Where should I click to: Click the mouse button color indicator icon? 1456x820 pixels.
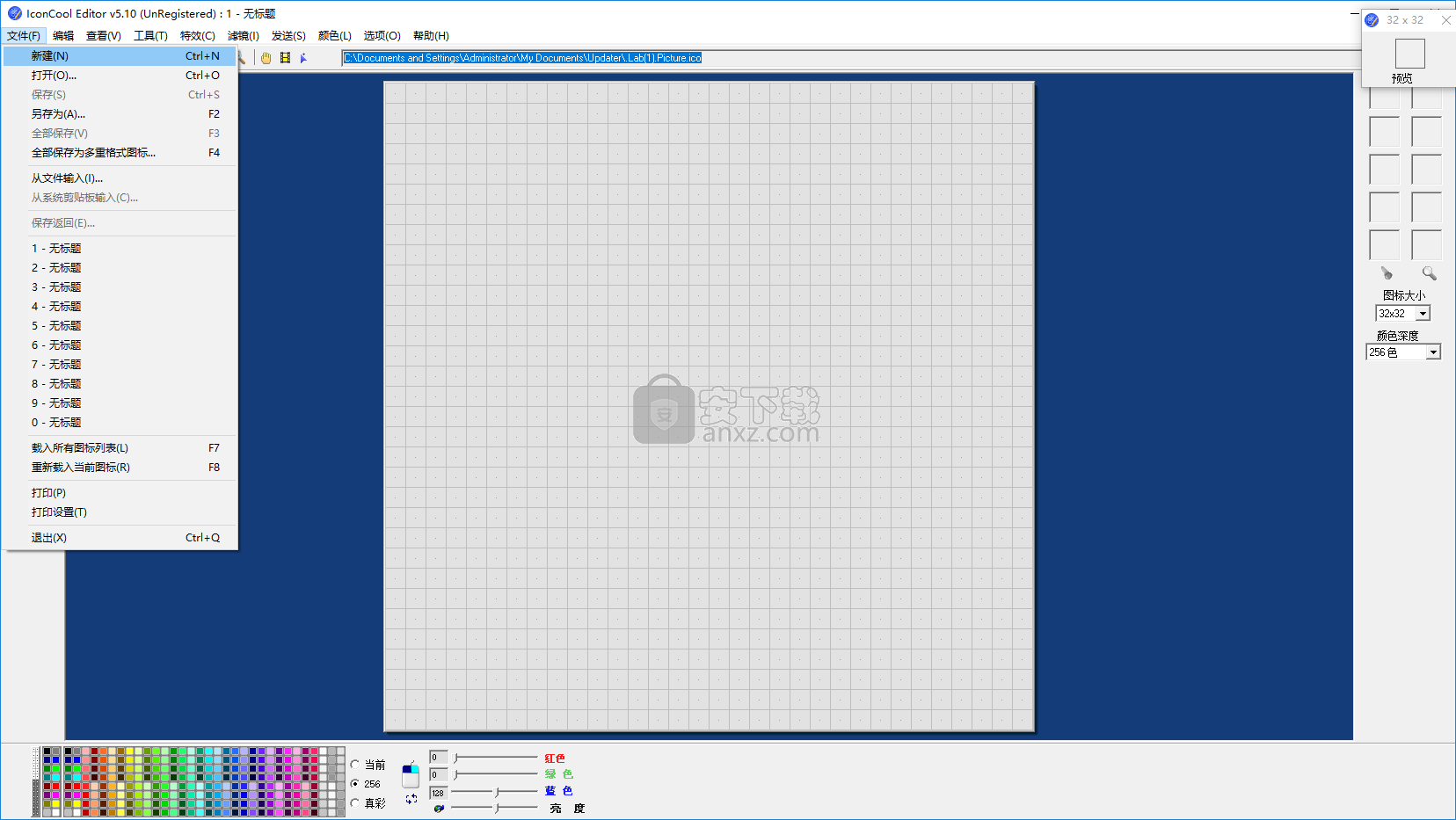pyautogui.click(x=411, y=775)
